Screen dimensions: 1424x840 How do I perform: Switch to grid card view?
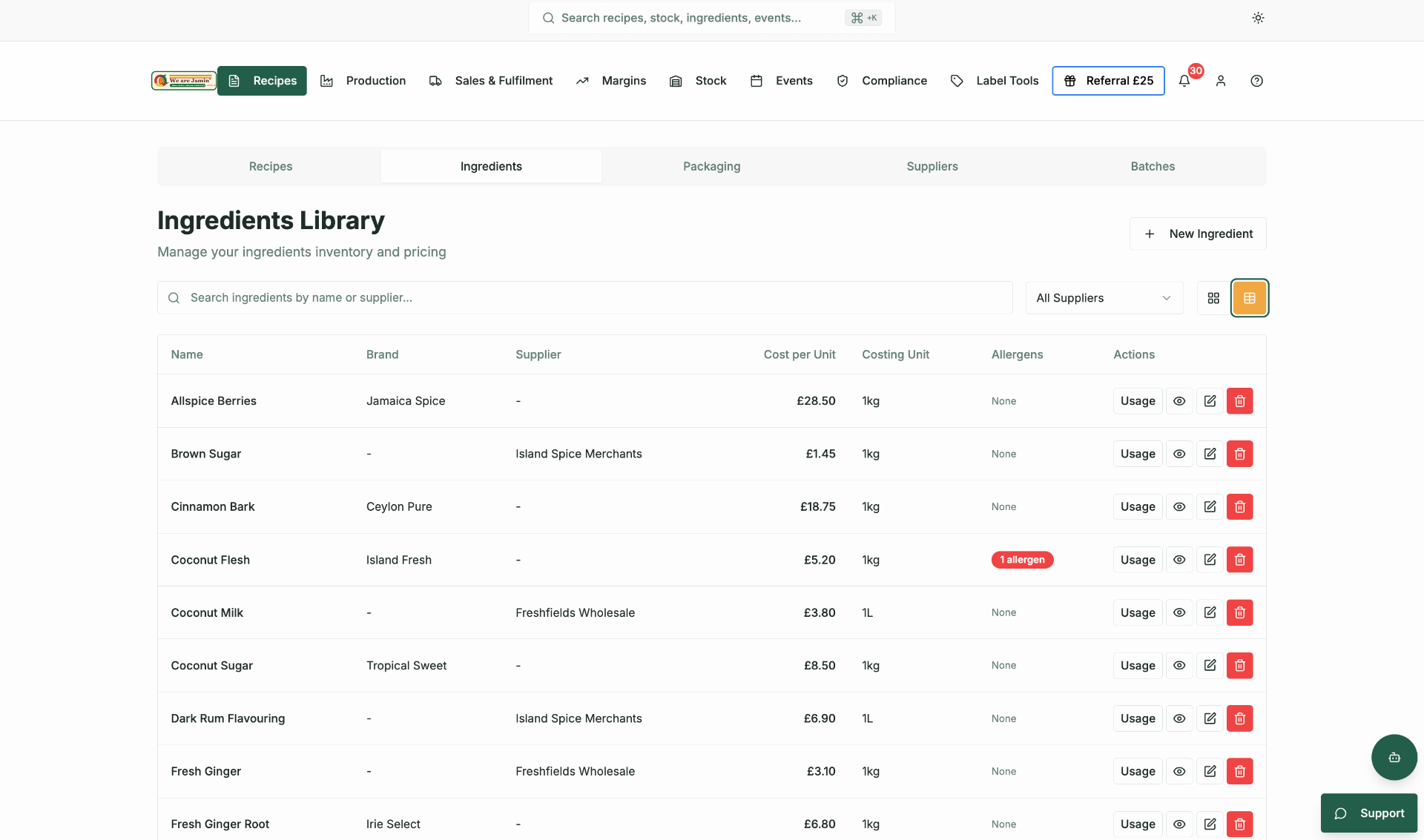tap(1213, 297)
